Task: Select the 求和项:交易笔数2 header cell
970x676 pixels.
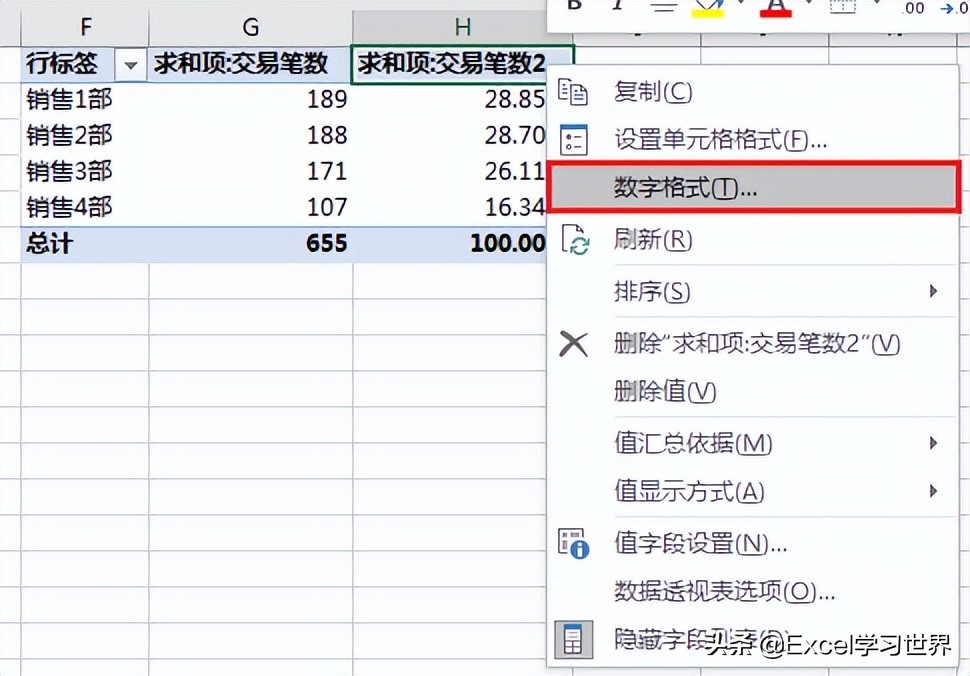Action: (x=450, y=64)
